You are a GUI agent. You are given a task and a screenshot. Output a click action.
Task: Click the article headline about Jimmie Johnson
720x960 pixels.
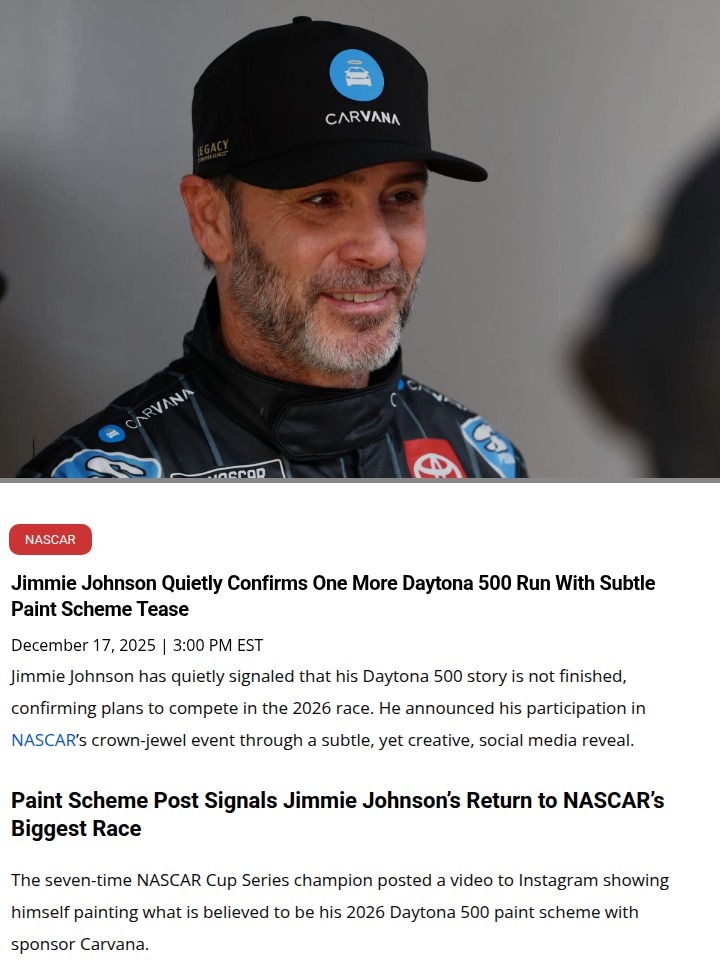pyautogui.click(x=333, y=596)
